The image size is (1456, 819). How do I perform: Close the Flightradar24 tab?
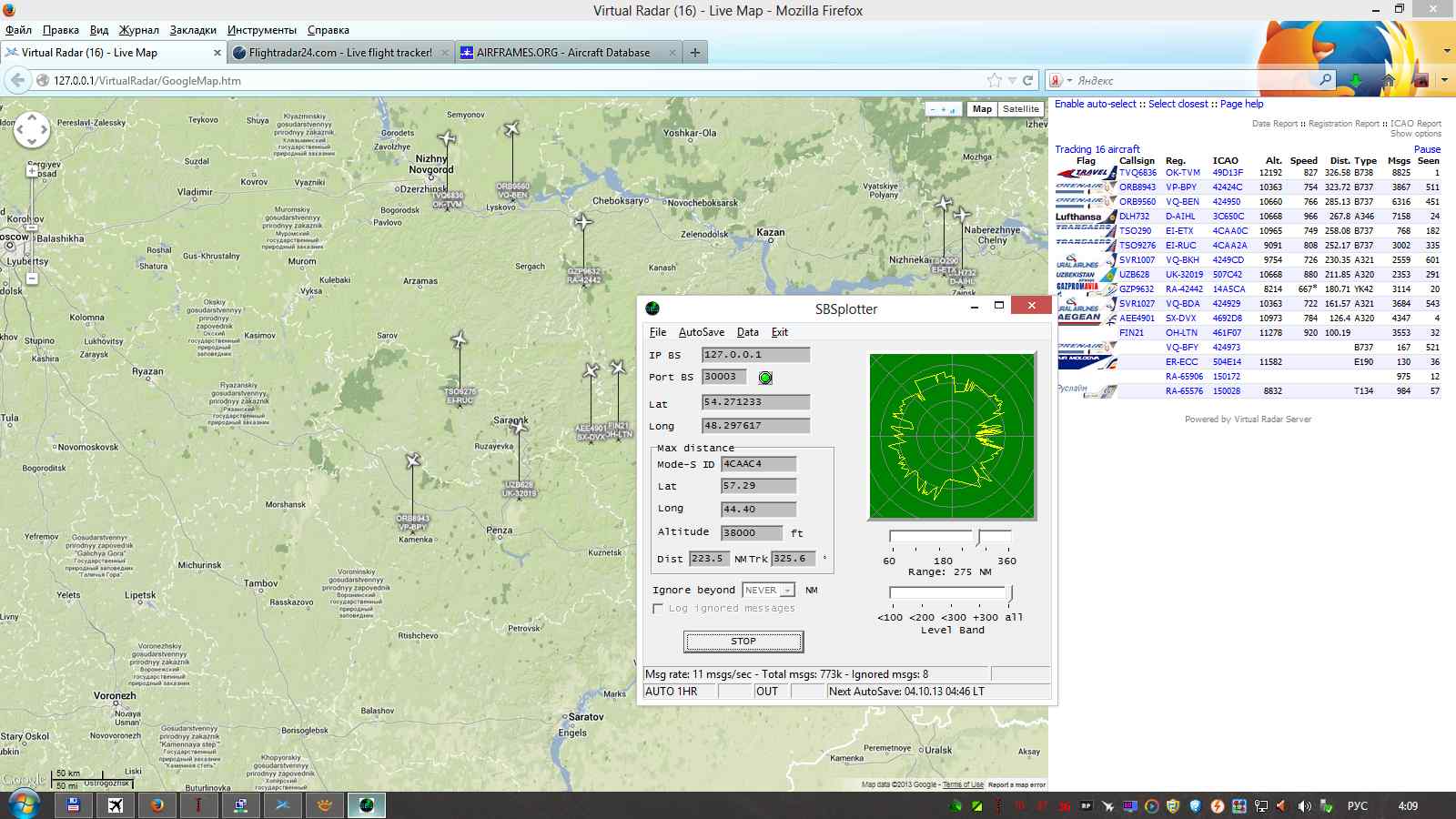coord(445,53)
